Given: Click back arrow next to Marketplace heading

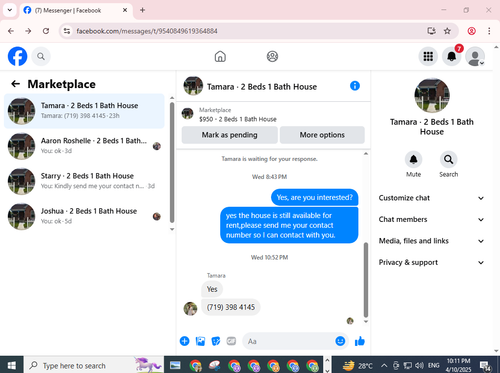Looking at the screenshot, I should 15,84.
